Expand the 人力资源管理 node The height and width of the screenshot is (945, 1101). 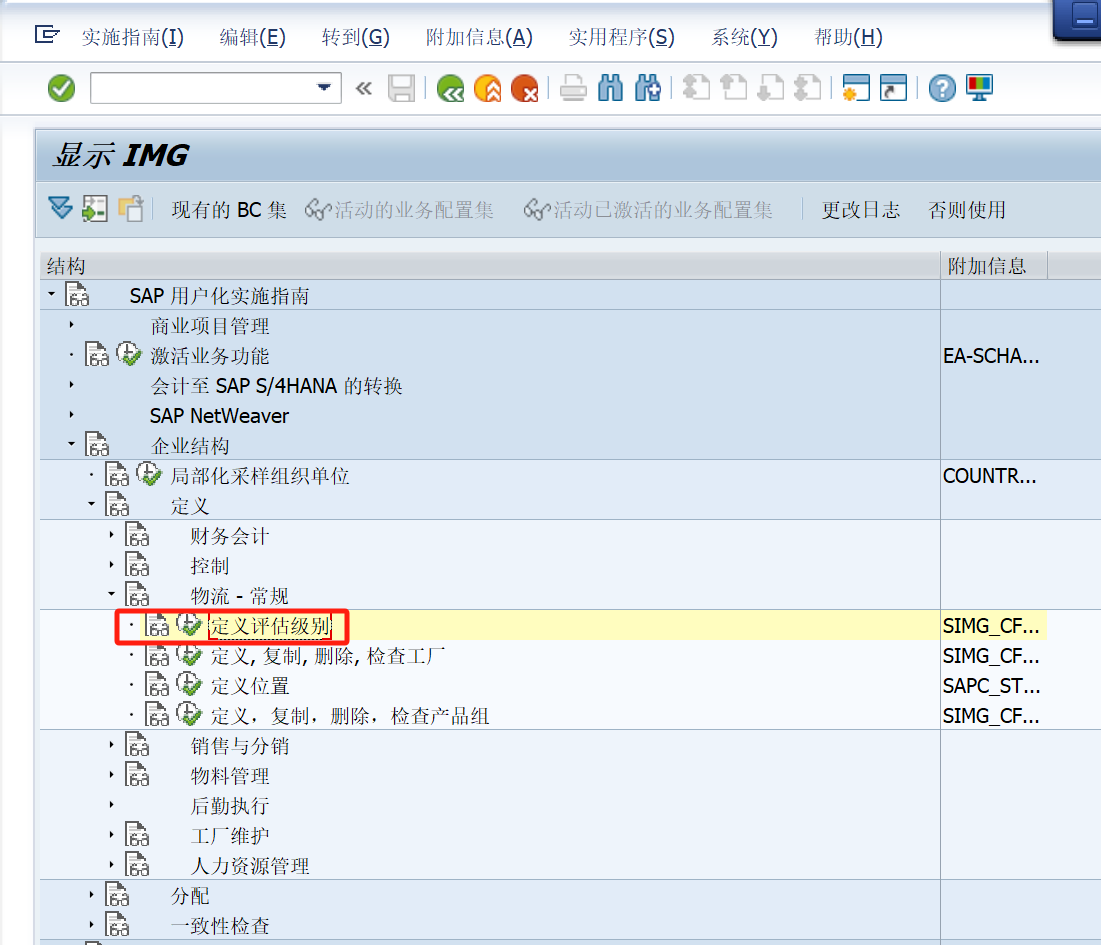[112, 865]
